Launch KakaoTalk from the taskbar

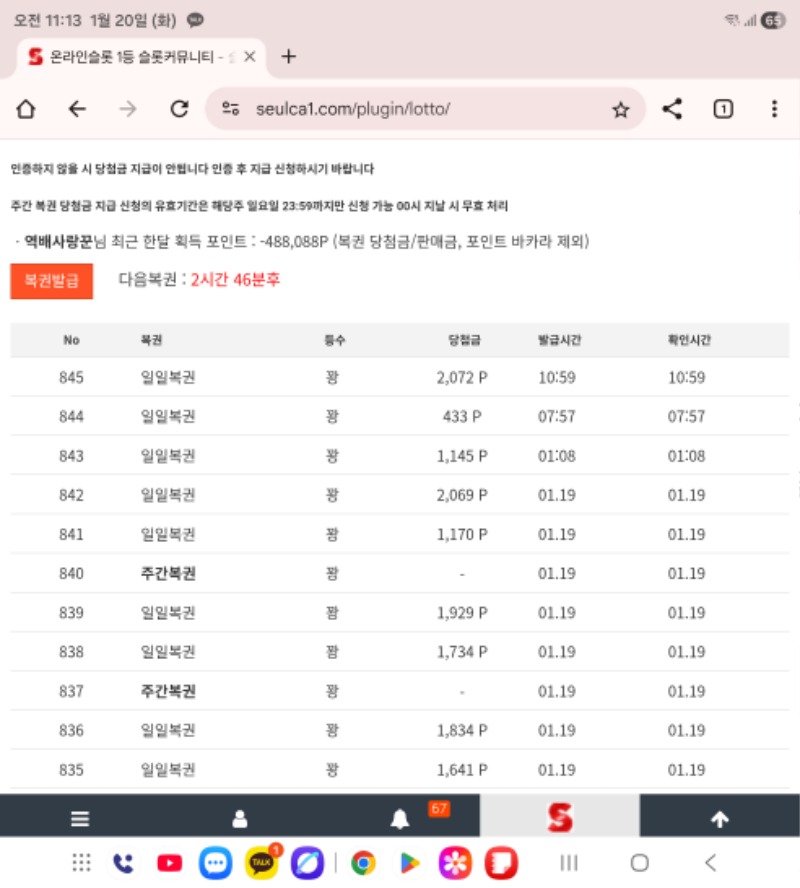pyautogui.click(x=261, y=862)
